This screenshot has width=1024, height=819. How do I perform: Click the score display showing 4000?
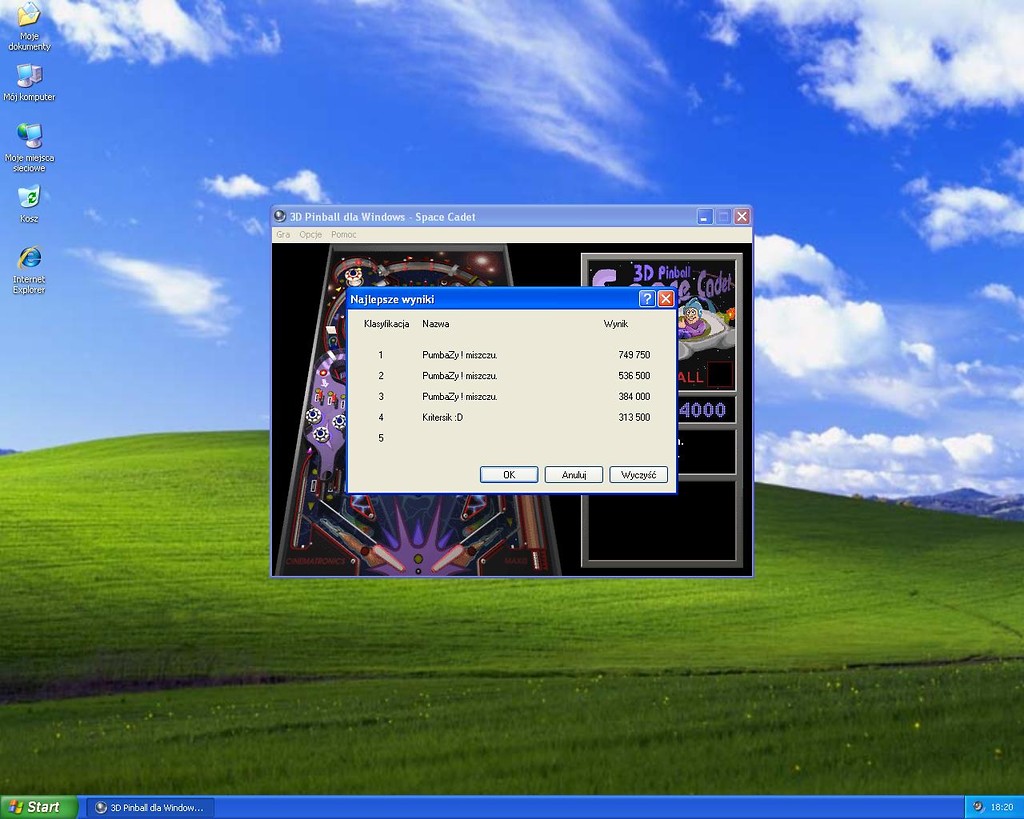pos(702,410)
